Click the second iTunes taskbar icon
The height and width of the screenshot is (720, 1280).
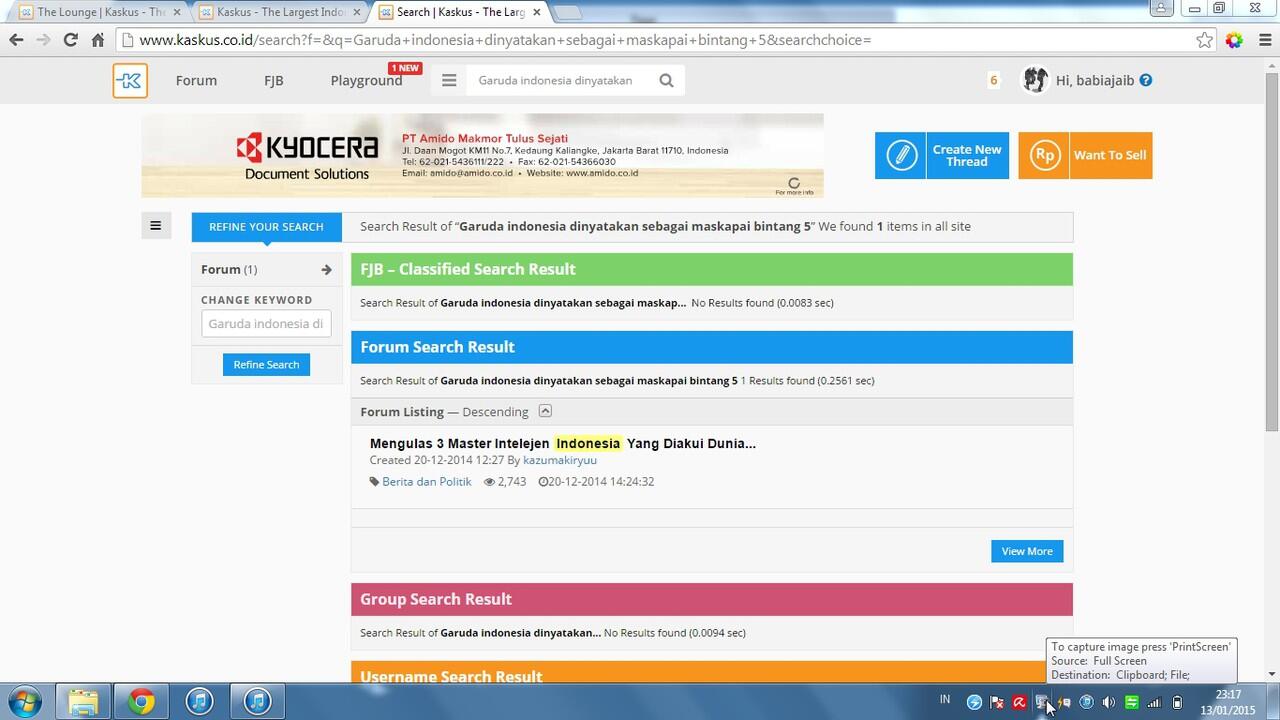point(257,702)
